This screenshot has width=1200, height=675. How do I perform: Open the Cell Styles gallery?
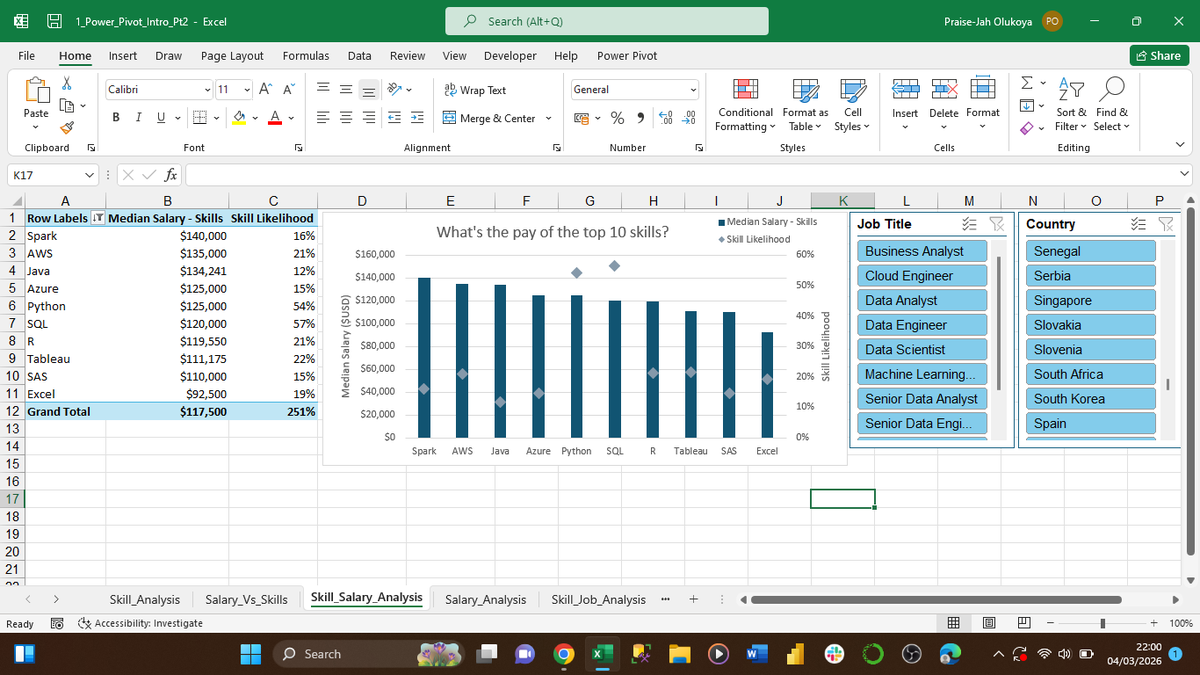tap(853, 105)
